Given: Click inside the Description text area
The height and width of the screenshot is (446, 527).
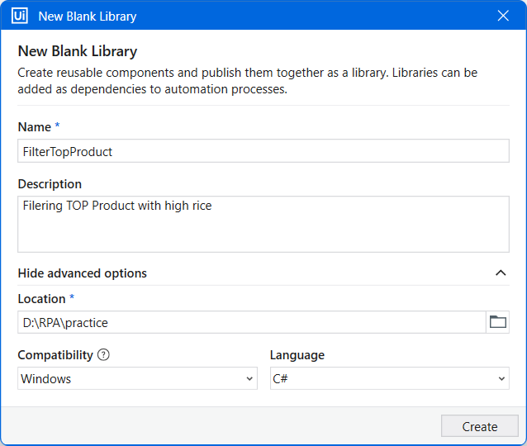Looking at the screenshot, I should (264, 224).
